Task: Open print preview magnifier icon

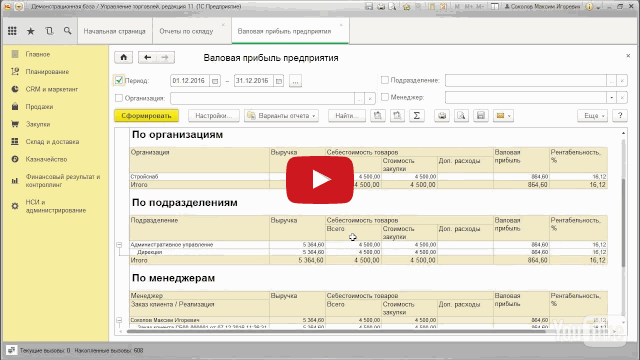Action: point(461,116)
